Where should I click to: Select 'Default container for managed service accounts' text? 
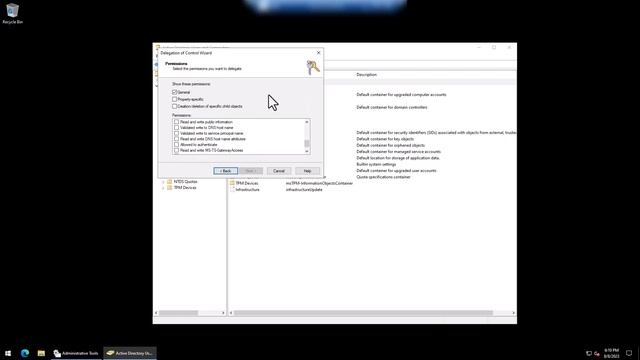(x=398, y=152)
